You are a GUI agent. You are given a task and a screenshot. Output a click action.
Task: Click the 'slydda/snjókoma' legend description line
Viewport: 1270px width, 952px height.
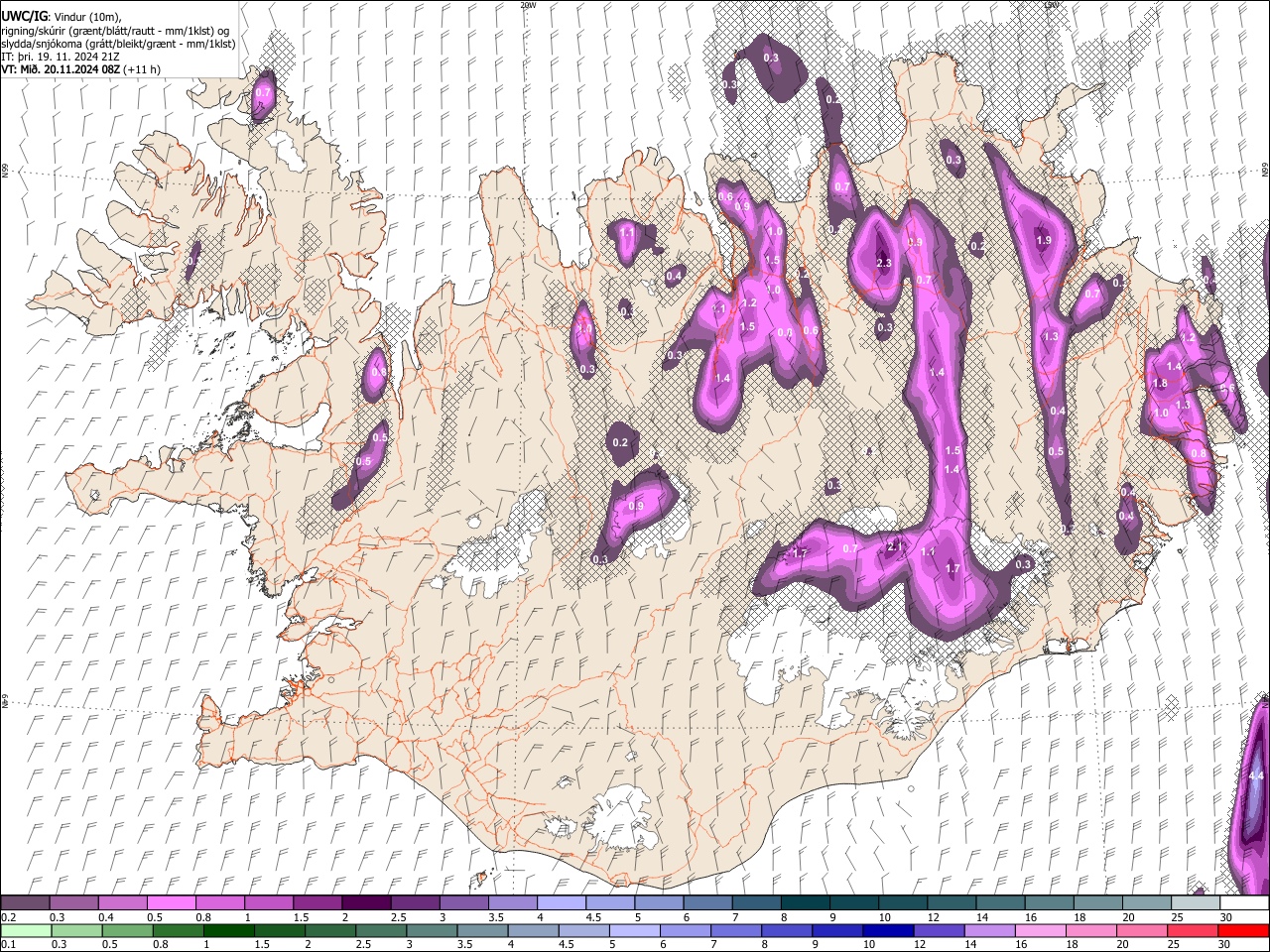(118, 44)
